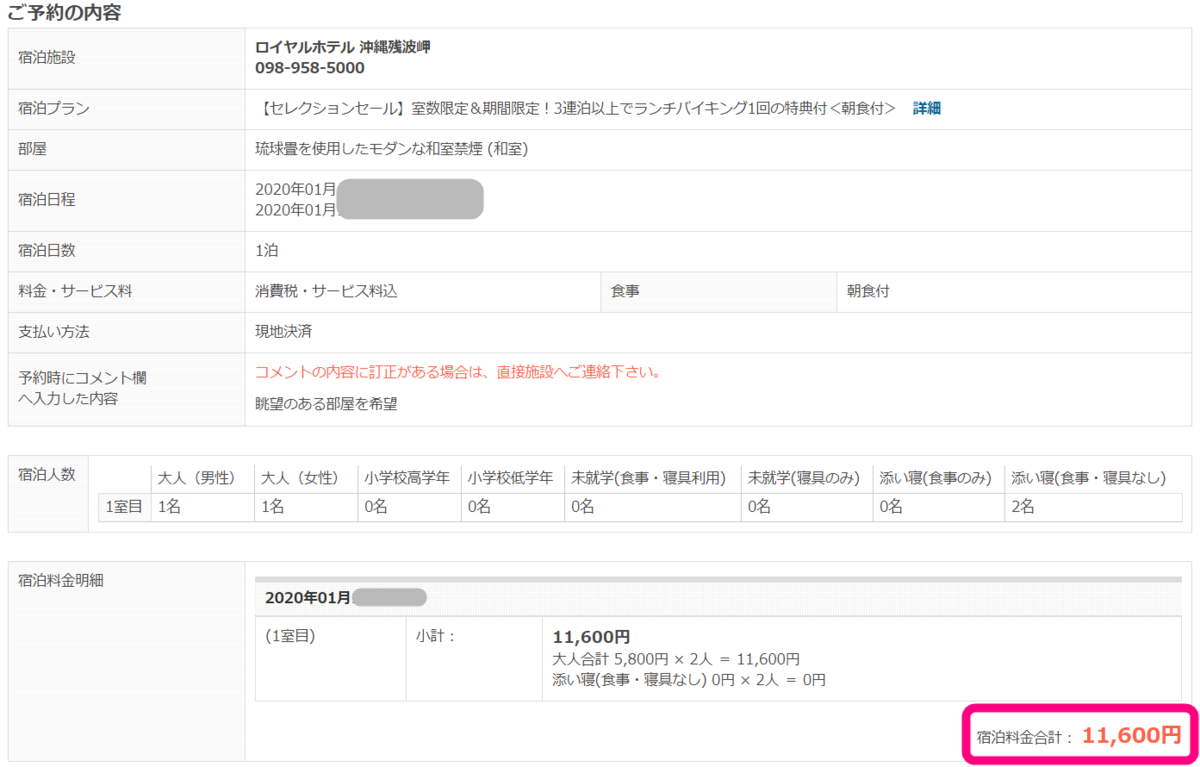The height and width of the screenshot is (767, 1200).
Task: Select line 添い寝(食事・寝具なし) 0円 × 2人 = 0円
Action: click(689, 680)
